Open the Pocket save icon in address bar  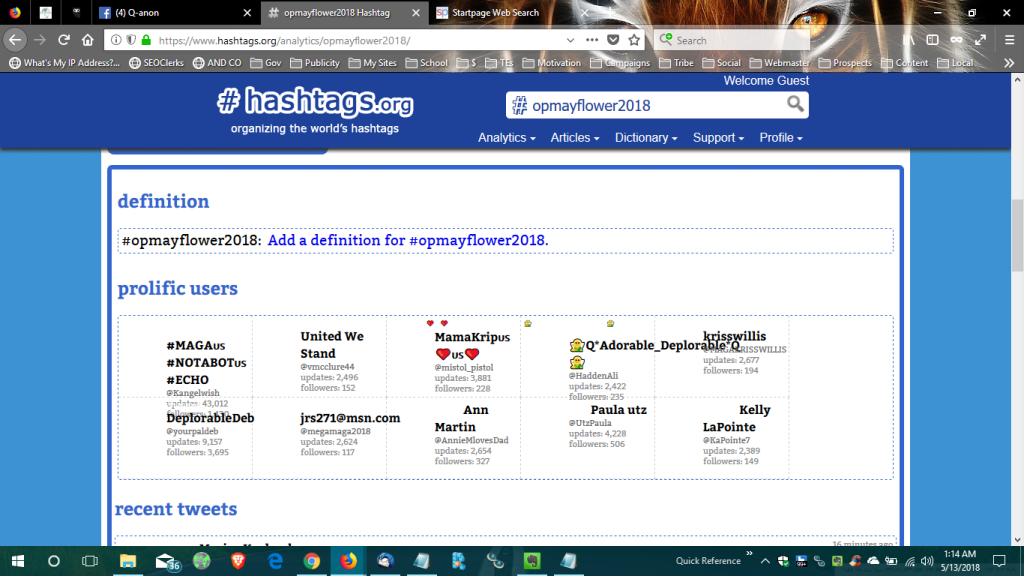pyautogui.click(x=613, y=40)
